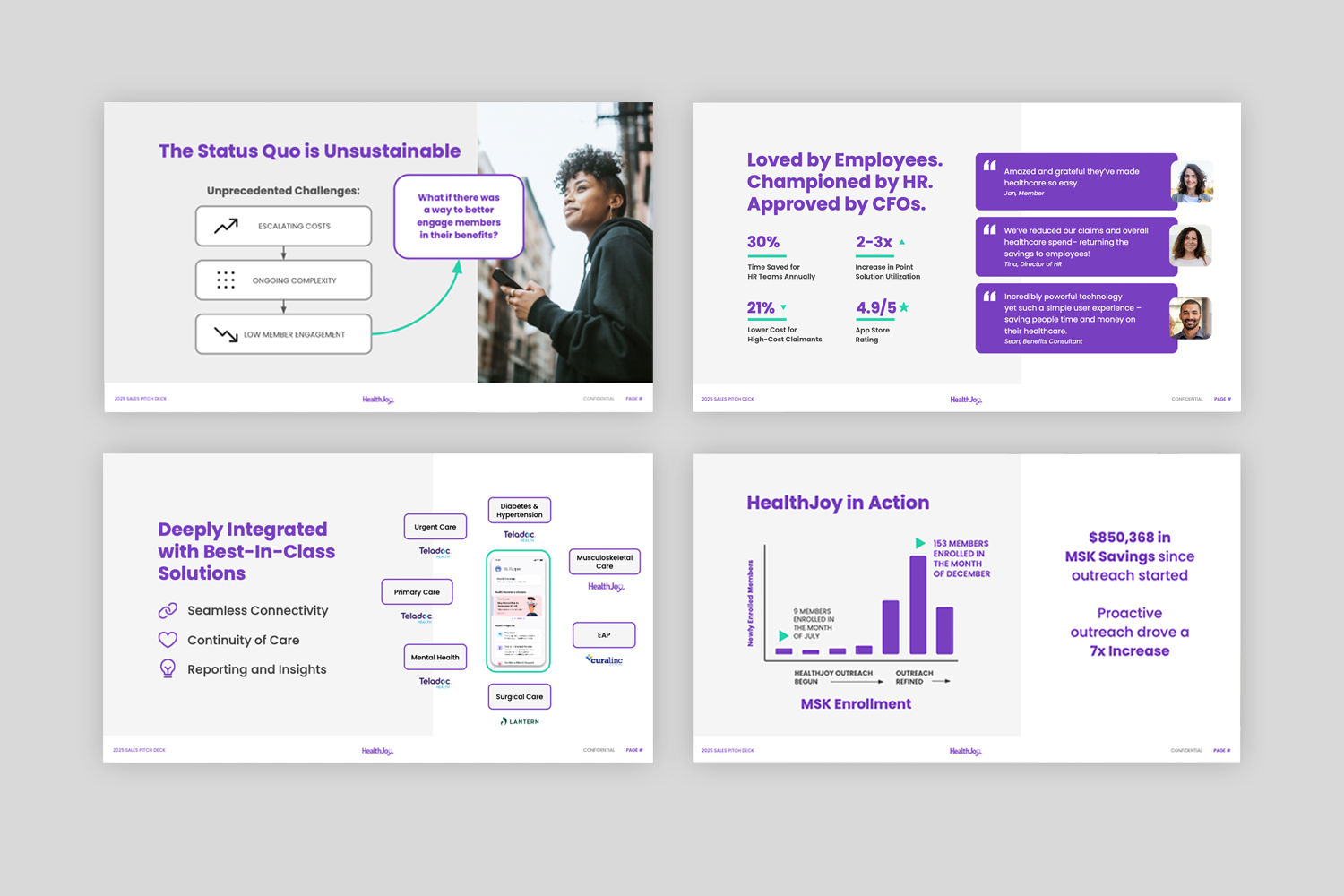1344x896 pixels.
Task: Click the Curalinc logo below the EAP box
Action: (604, 659)
